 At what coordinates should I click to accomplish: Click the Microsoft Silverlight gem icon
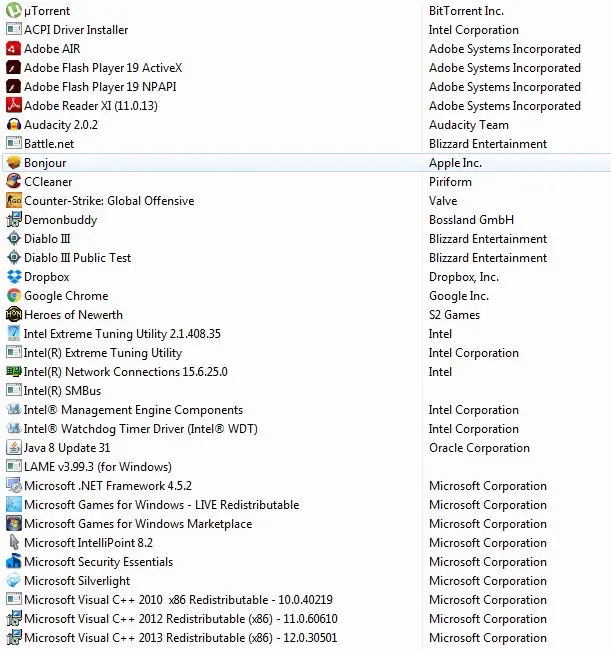point(14,581)
